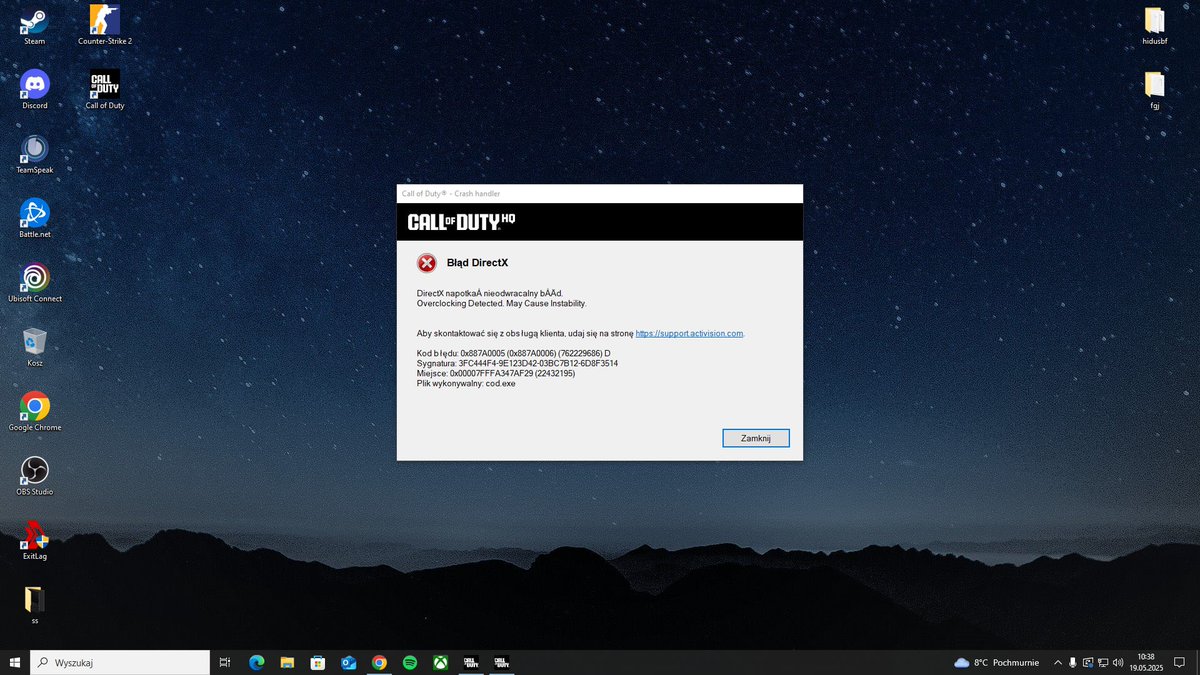Open the volume control tray icon

(1118, 662)
